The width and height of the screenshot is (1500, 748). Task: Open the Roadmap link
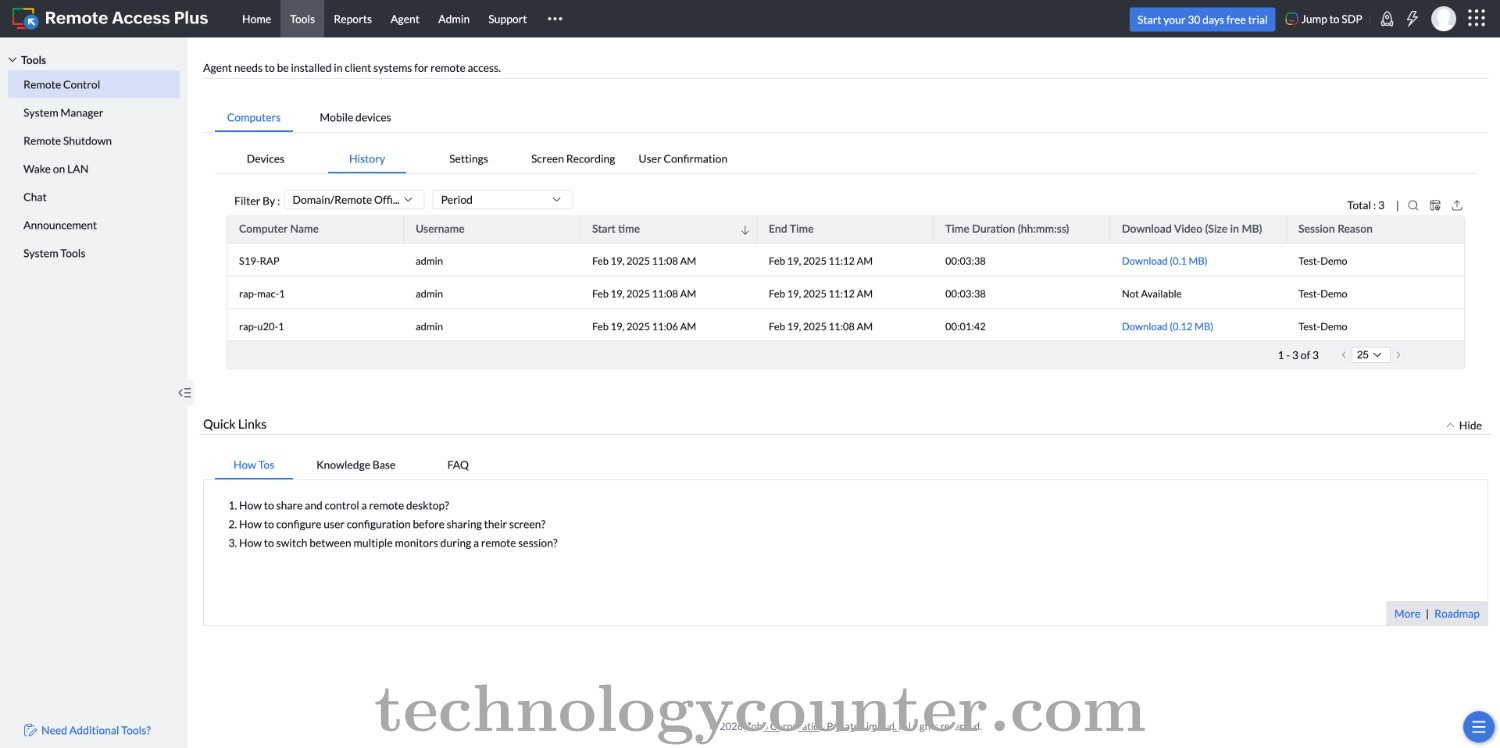point(1457,614)
